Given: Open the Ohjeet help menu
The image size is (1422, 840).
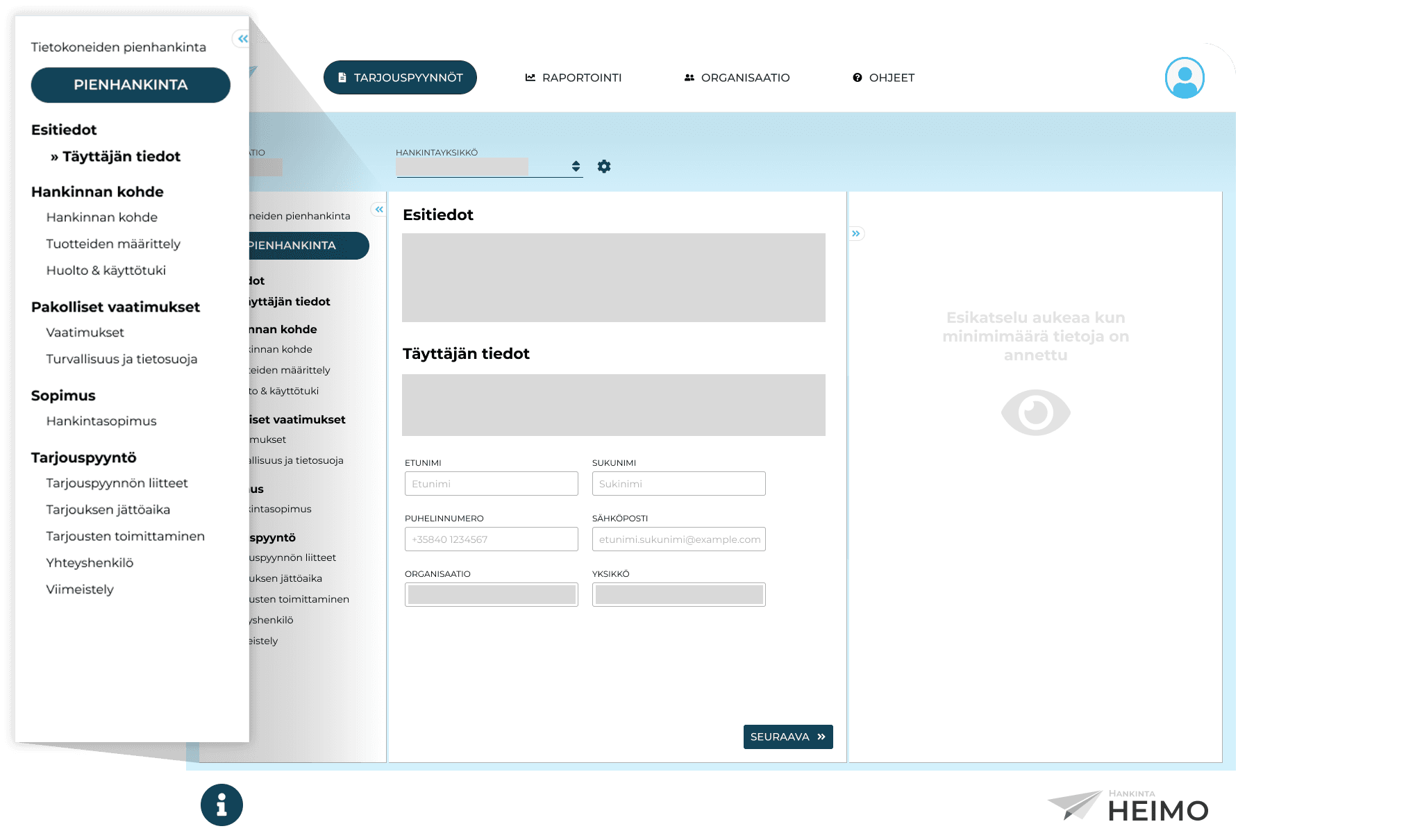Looking at the screenshot, I should pos(883,78).
